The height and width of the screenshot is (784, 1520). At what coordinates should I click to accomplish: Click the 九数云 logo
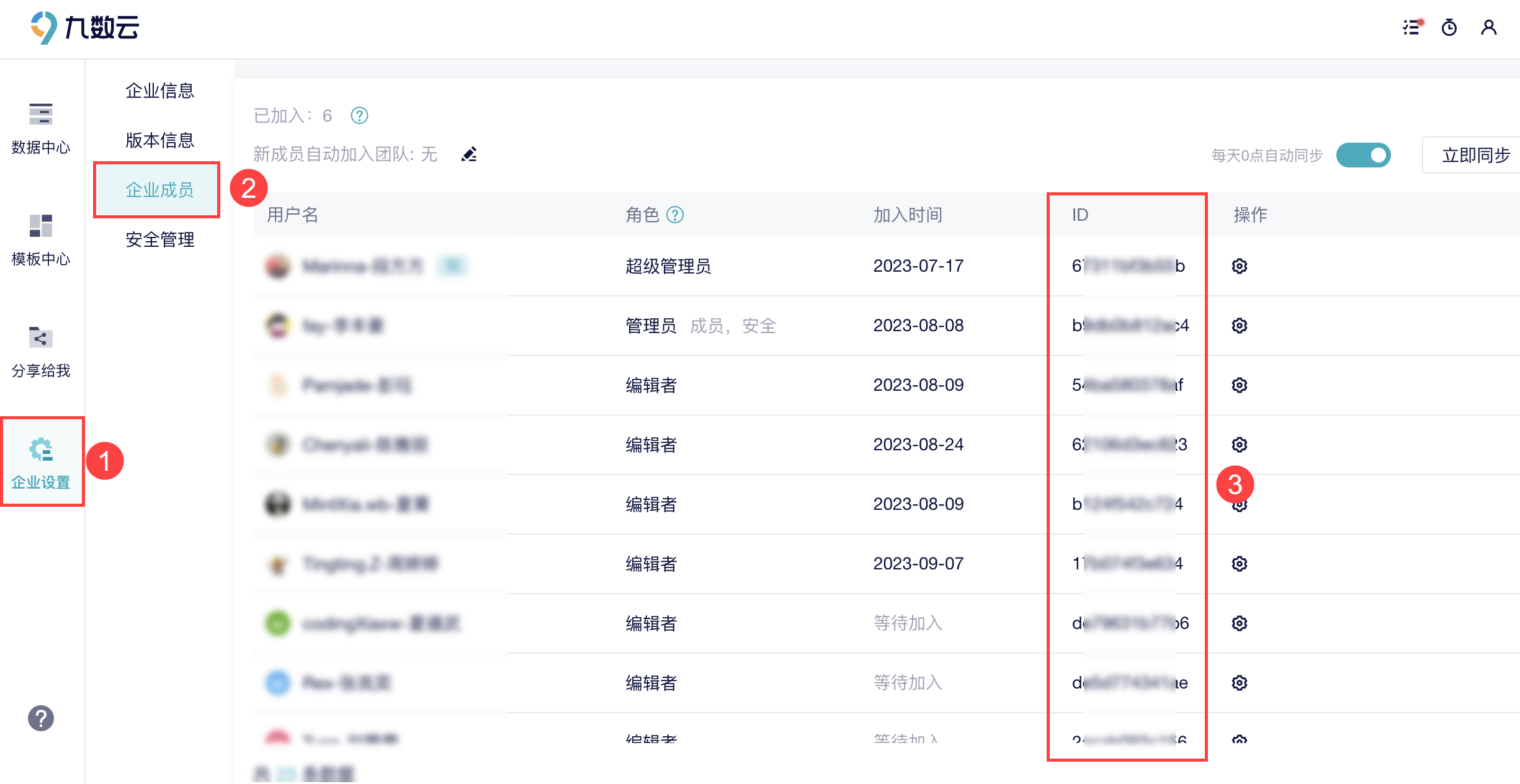point(85,27)
